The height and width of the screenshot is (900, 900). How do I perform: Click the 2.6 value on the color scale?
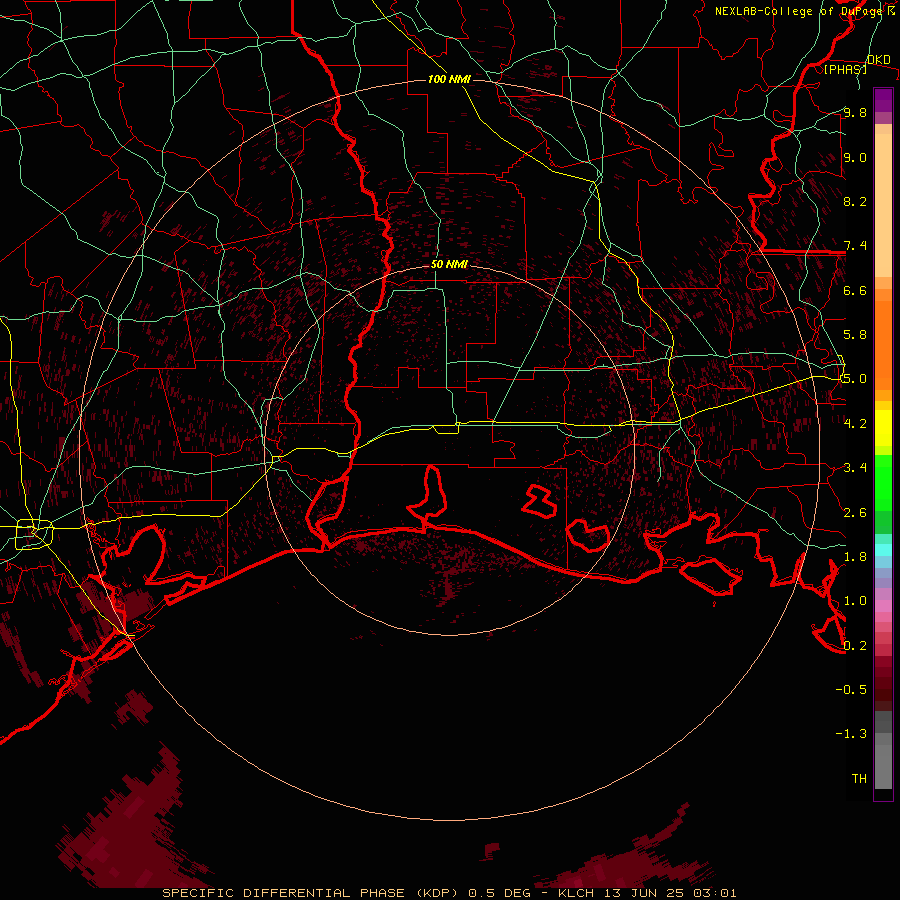[x=855, y=512]
